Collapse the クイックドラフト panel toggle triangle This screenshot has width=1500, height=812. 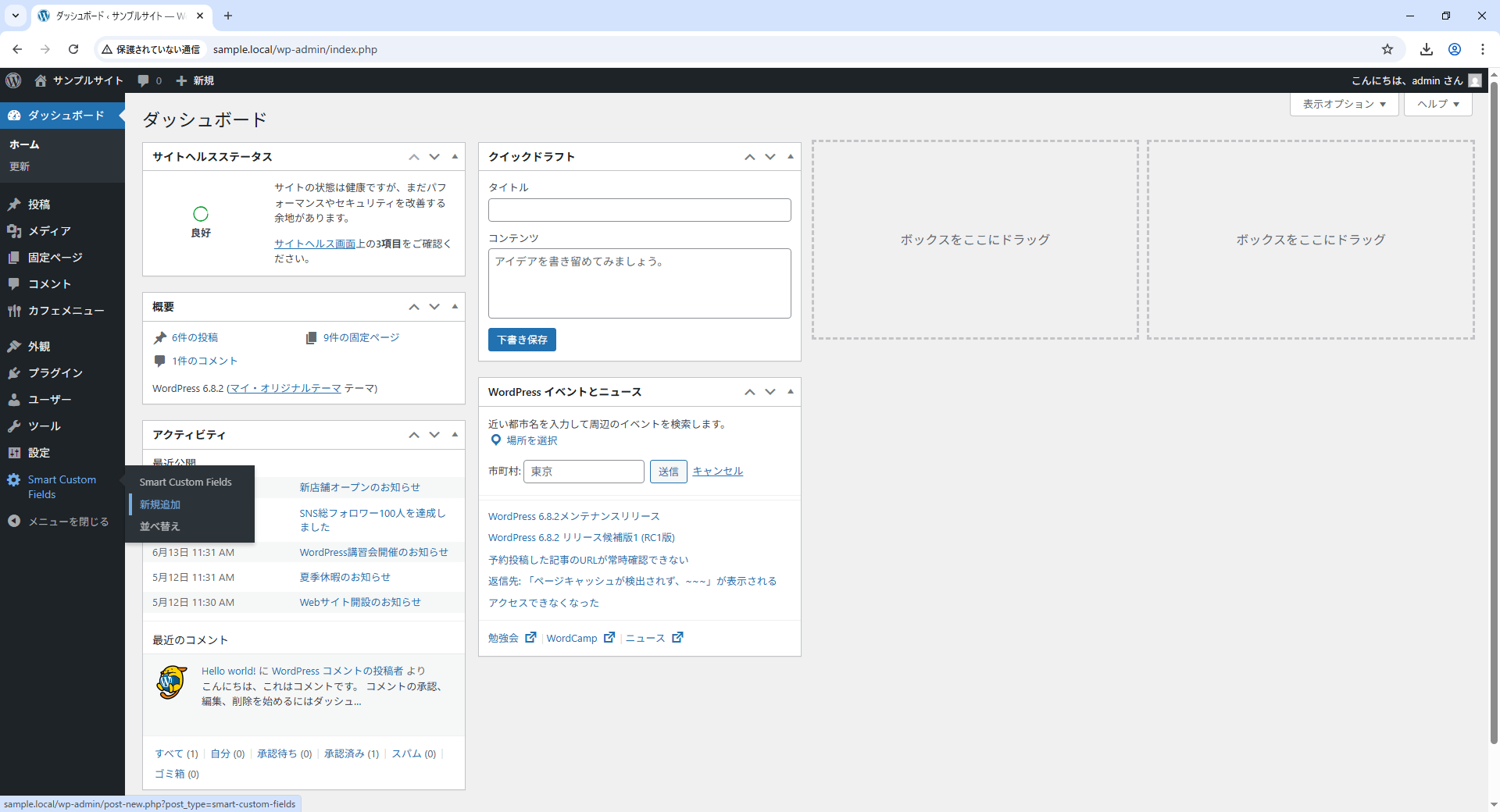(791, 157)
